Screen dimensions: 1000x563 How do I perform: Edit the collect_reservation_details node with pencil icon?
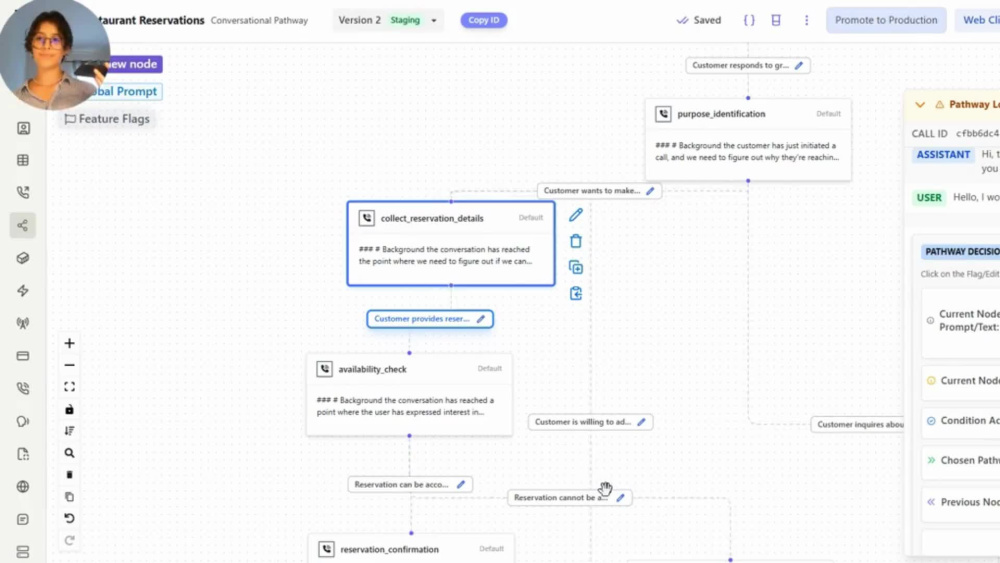pyautogui.click(x=576, y=215)
